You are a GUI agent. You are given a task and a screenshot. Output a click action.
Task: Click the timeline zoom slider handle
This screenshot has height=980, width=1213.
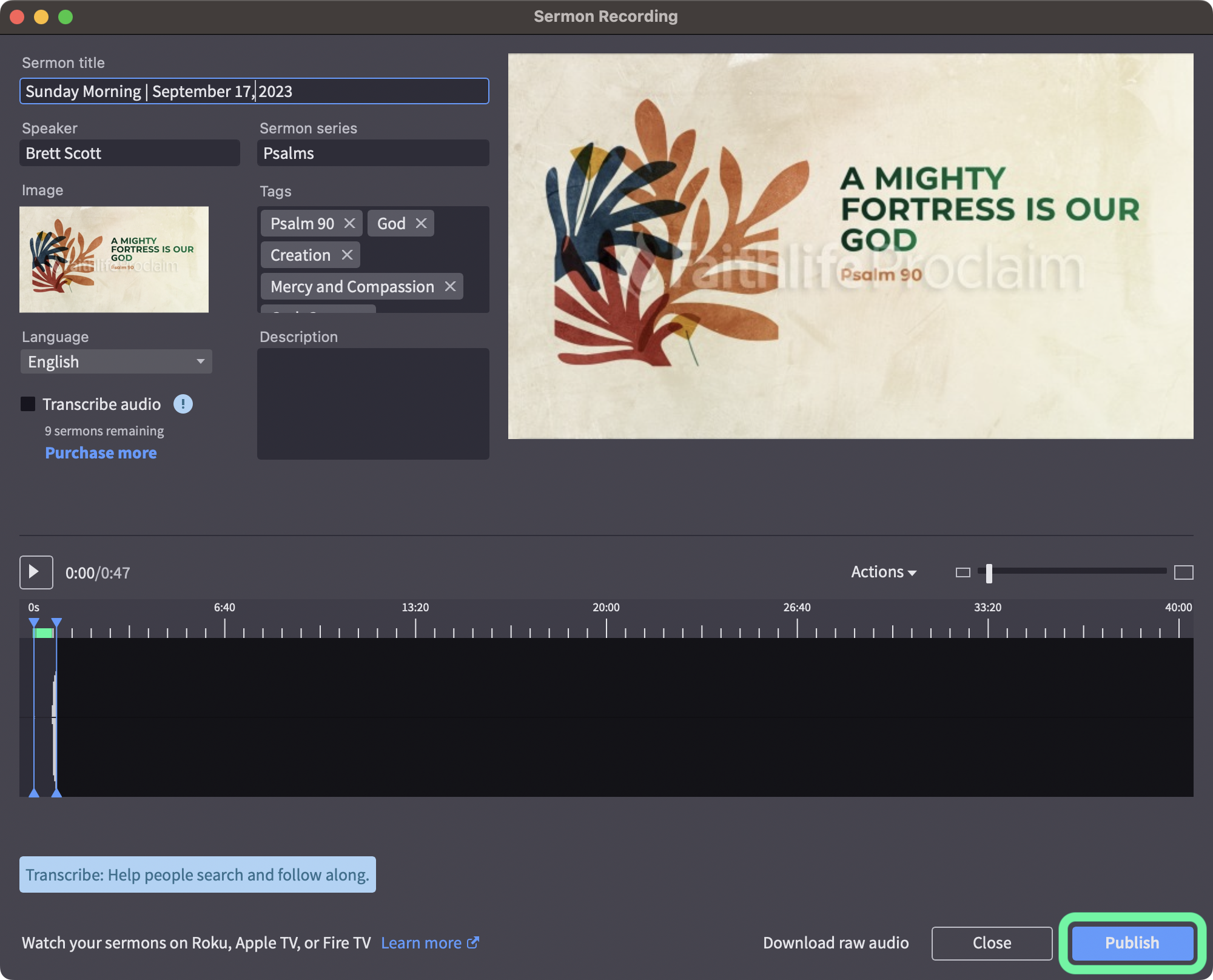pos(989,572)
